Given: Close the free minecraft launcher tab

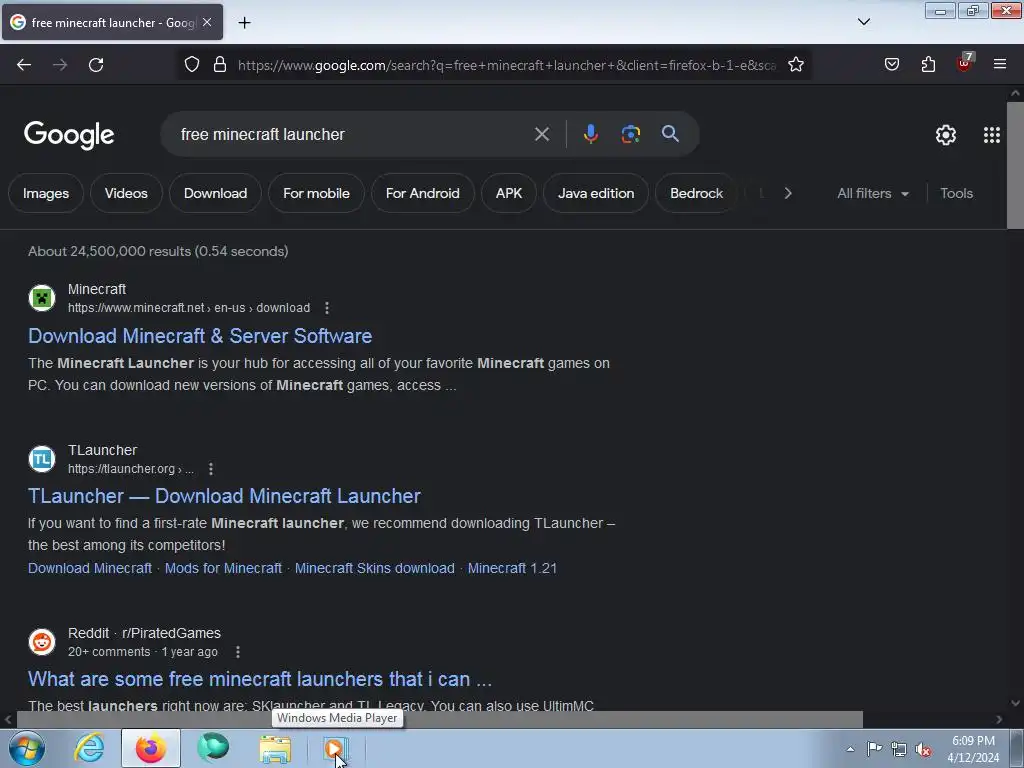Looking at the screenshot, I should coord(207,22).
